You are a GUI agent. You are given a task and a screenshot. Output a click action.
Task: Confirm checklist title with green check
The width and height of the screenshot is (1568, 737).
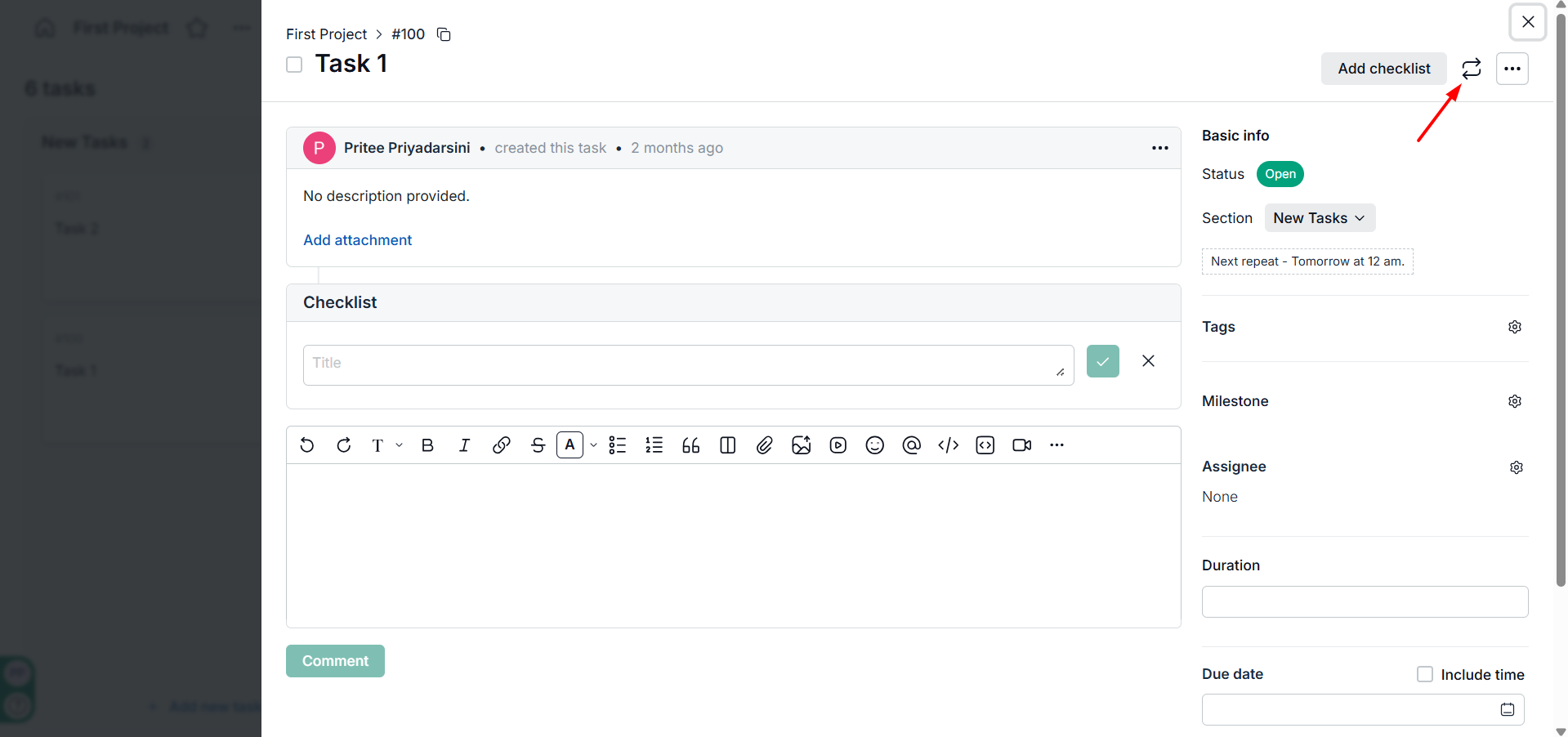point(1102,361)
